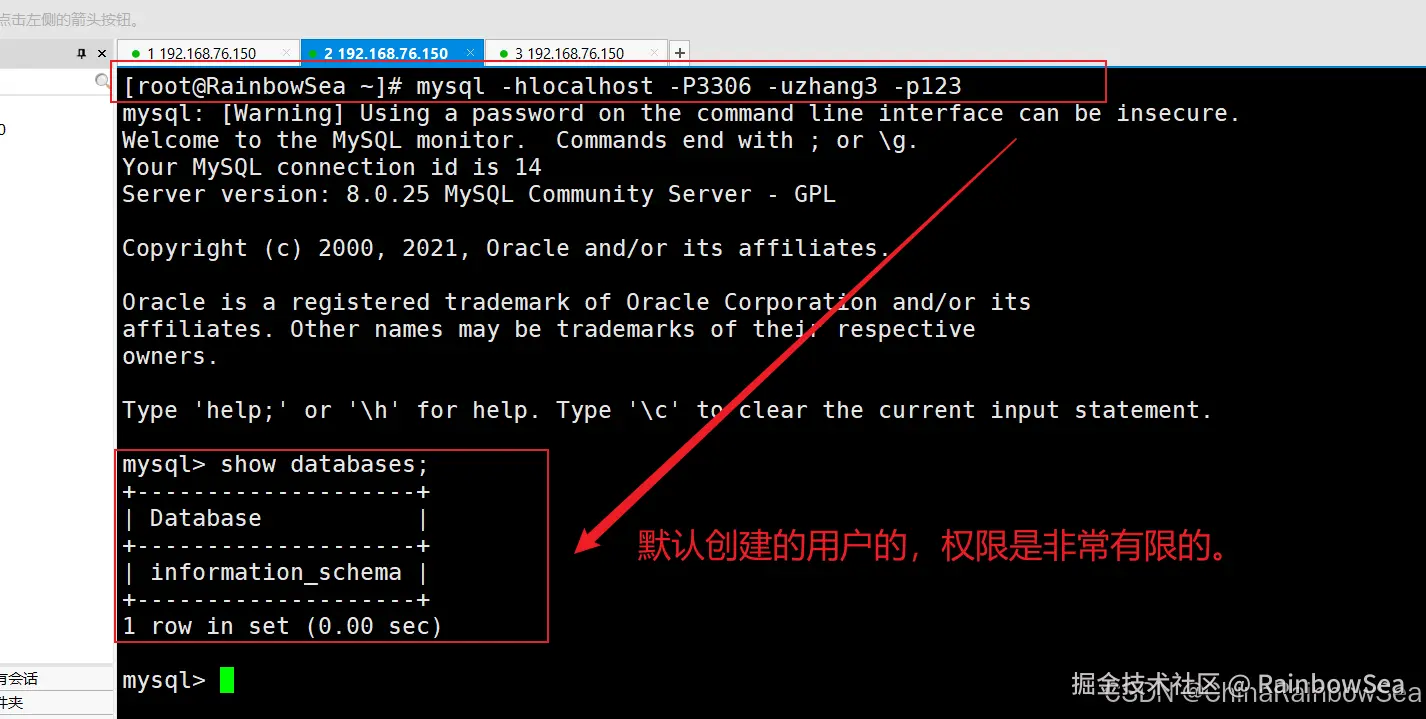Close tab 1 192.168.76.150
Screen dimensions: 1426x719
pos(286,53)
